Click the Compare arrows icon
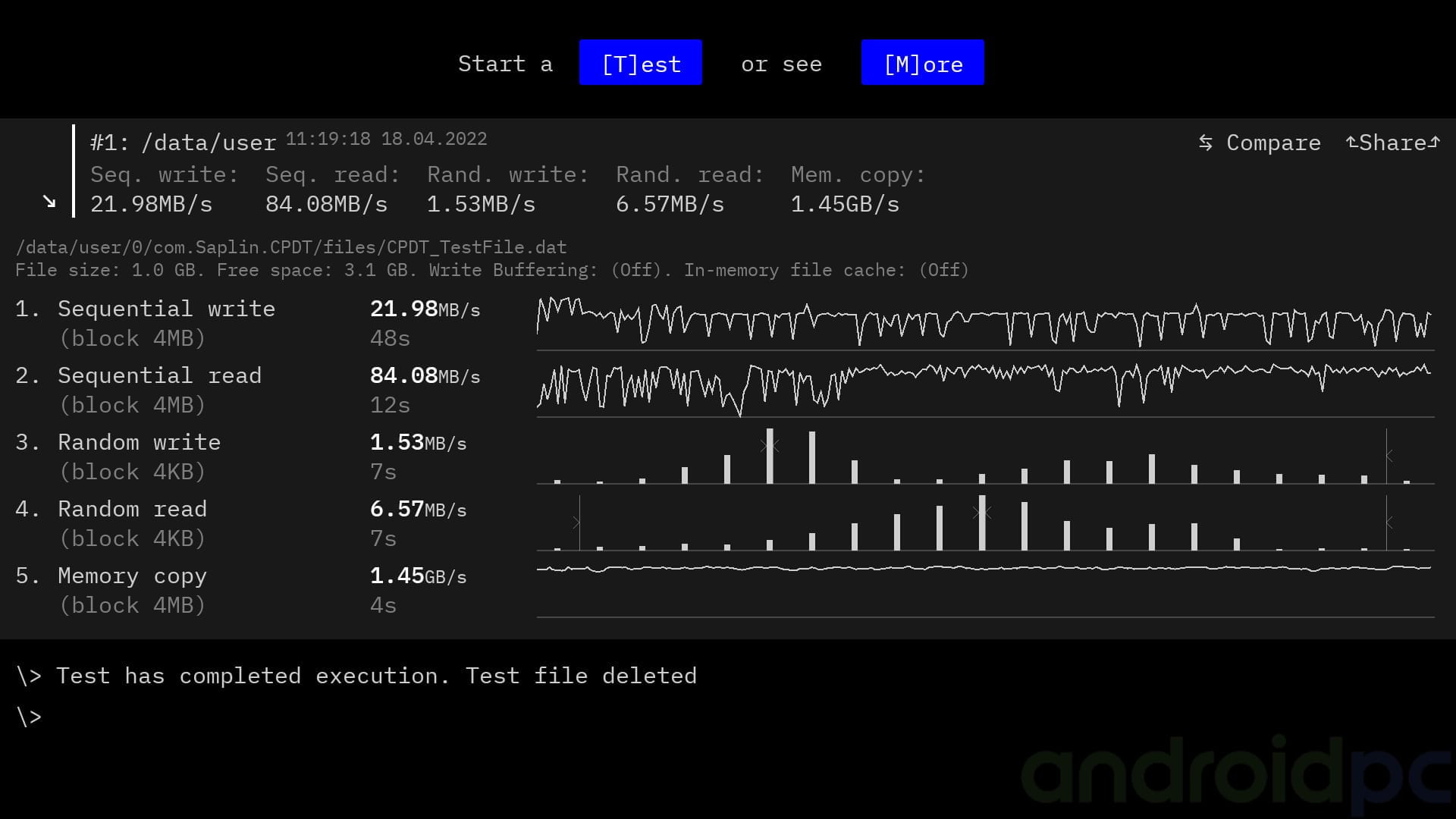 1205,143
